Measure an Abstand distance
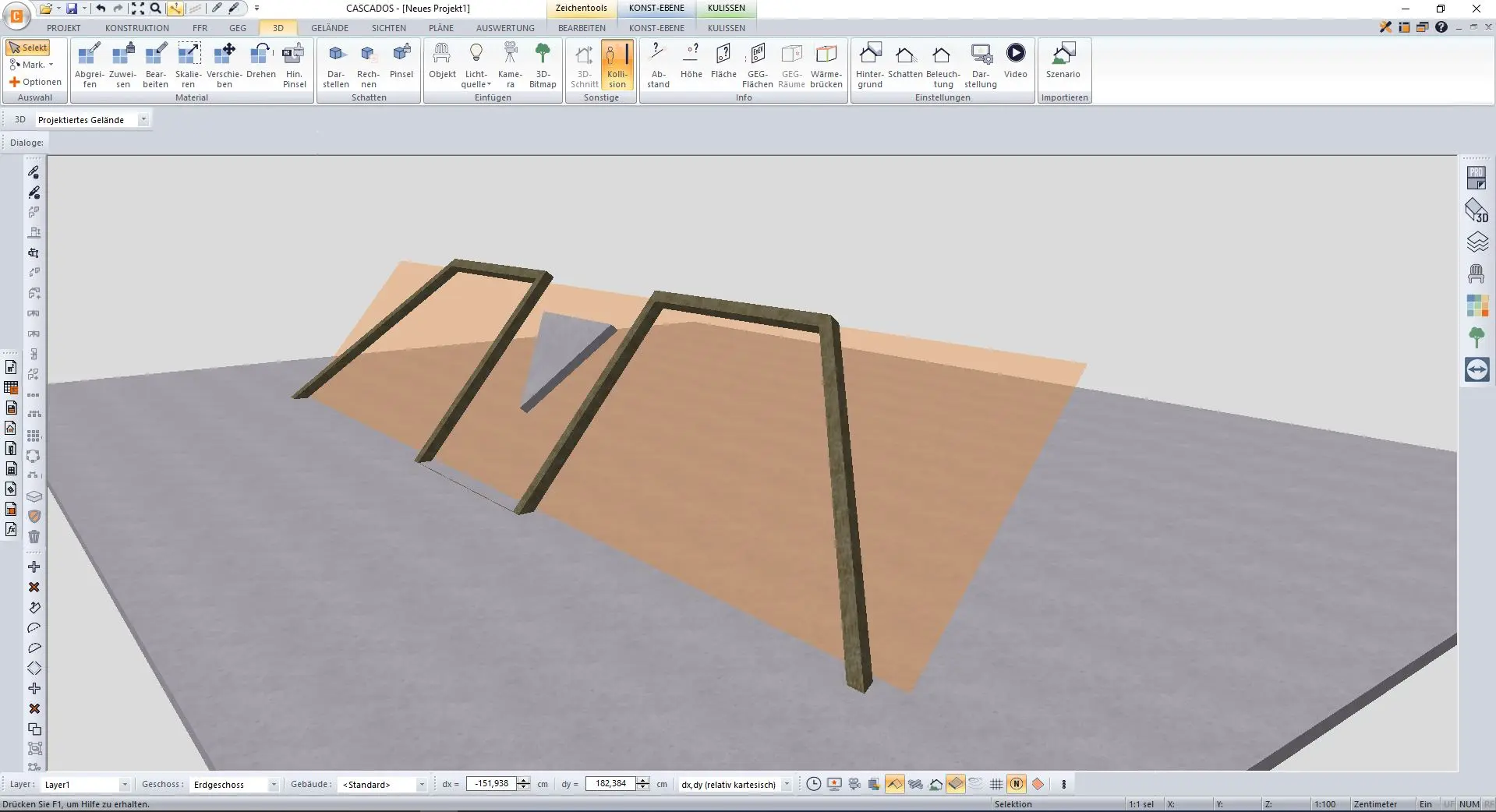1496x812 pixels. (658, 65)
